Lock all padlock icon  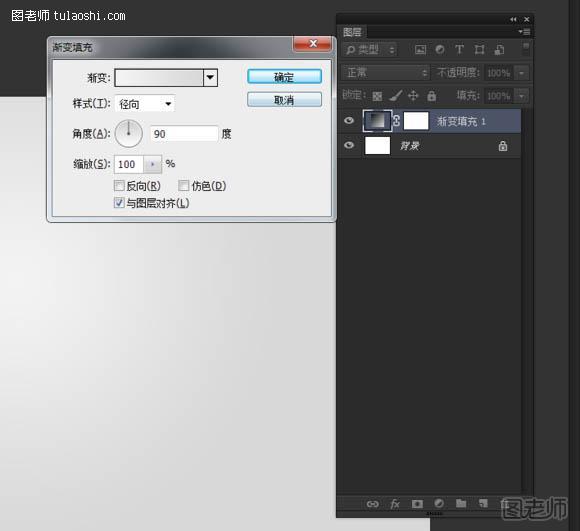point(431,96)
